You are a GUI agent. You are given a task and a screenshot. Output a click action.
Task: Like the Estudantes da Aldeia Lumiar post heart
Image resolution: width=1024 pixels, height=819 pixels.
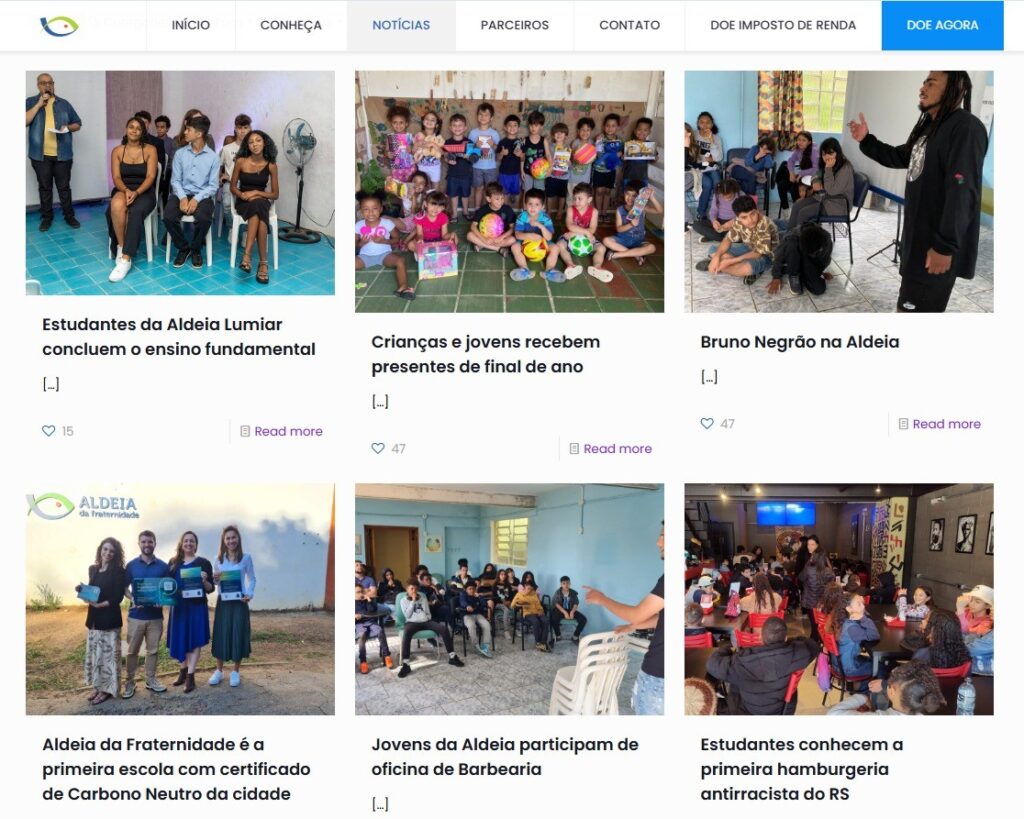pos(48,431)
